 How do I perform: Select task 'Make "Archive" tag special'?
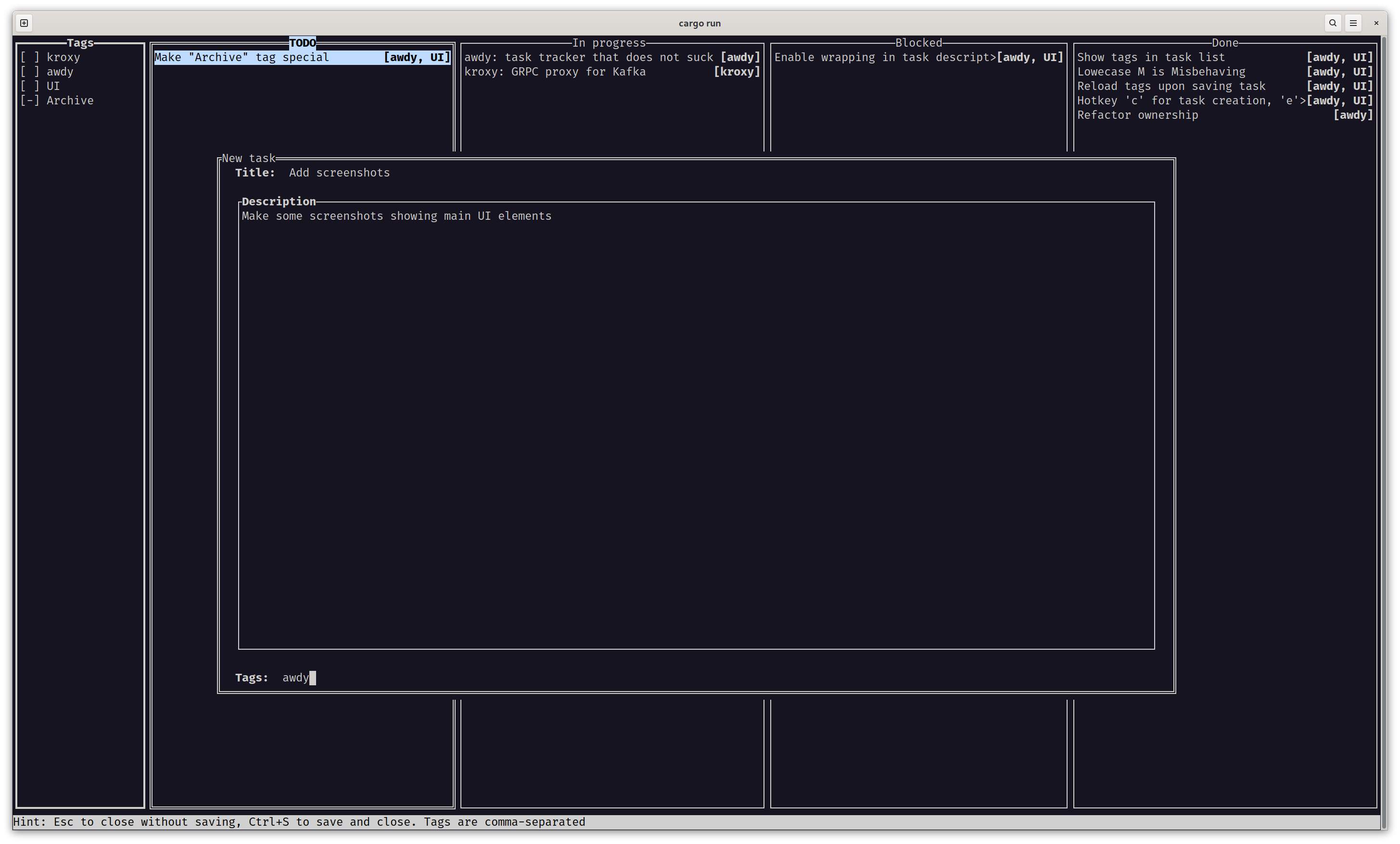pos(302,57)
